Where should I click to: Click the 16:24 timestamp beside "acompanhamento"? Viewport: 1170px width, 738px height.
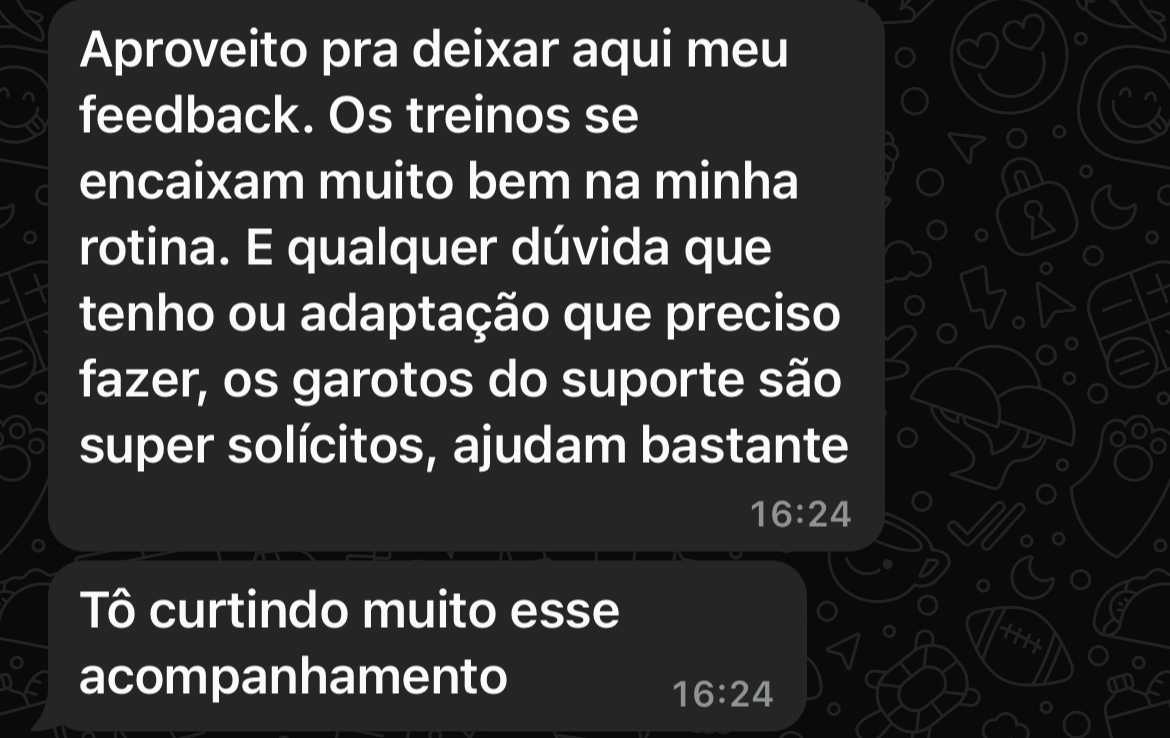tap(722, 694)
